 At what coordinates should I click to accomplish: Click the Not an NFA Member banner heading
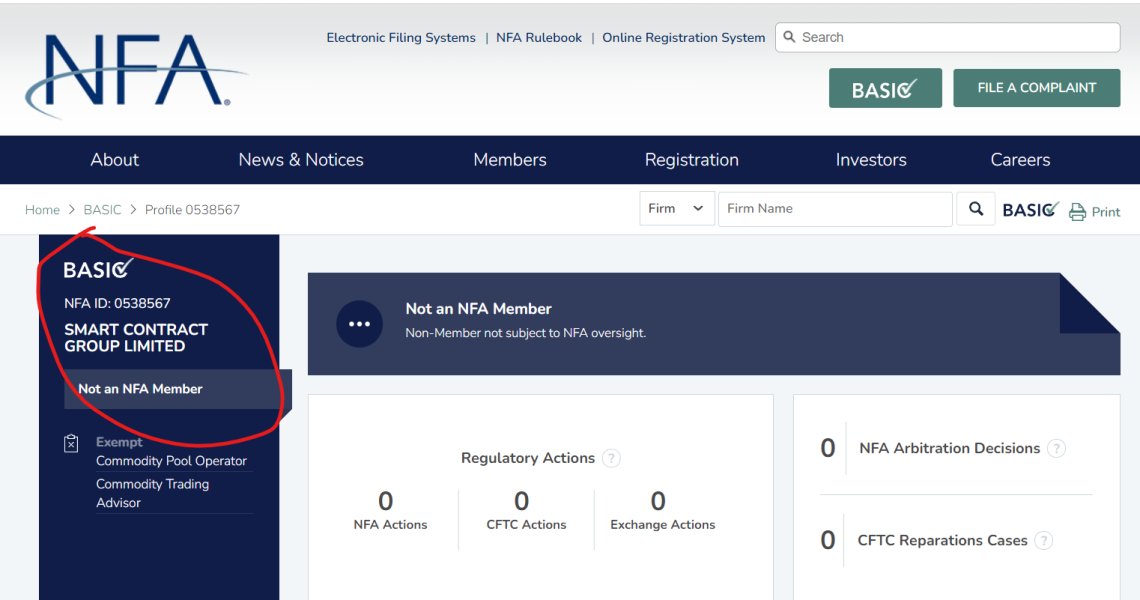478,309
